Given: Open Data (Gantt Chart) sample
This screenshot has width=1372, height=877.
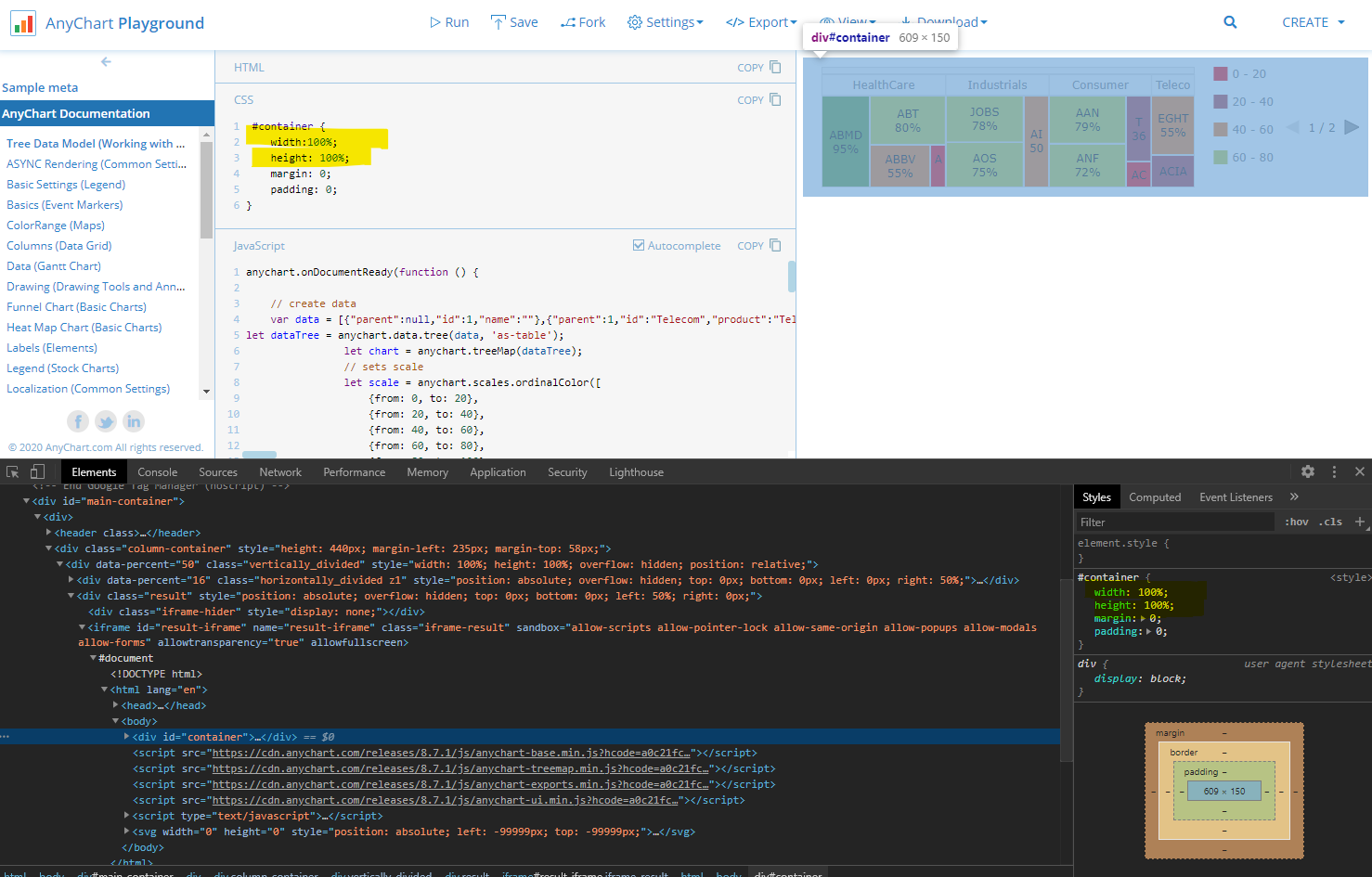Looking at the screenshot, I should pos(54,266).
